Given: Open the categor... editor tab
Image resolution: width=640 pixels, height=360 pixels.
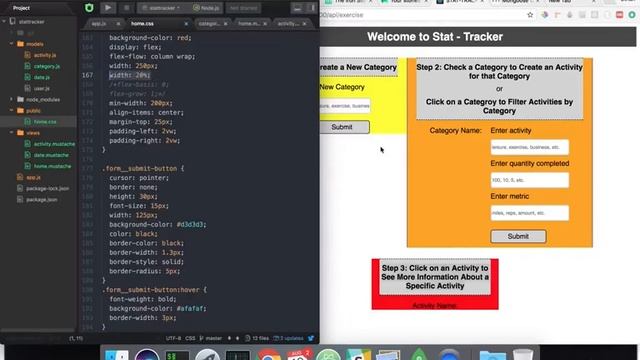Looking at the screenshot, I should 209,24.
